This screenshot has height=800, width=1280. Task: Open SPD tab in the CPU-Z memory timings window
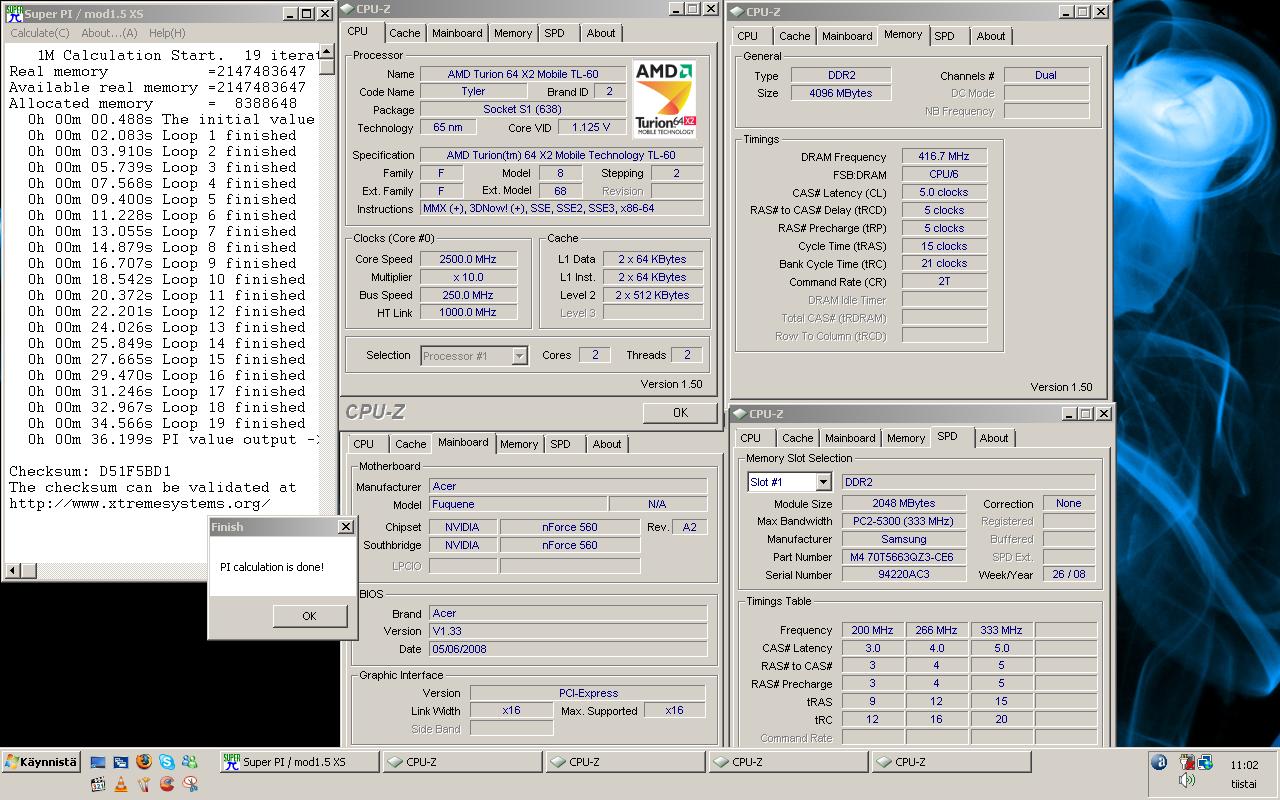(x=944, y=36)
